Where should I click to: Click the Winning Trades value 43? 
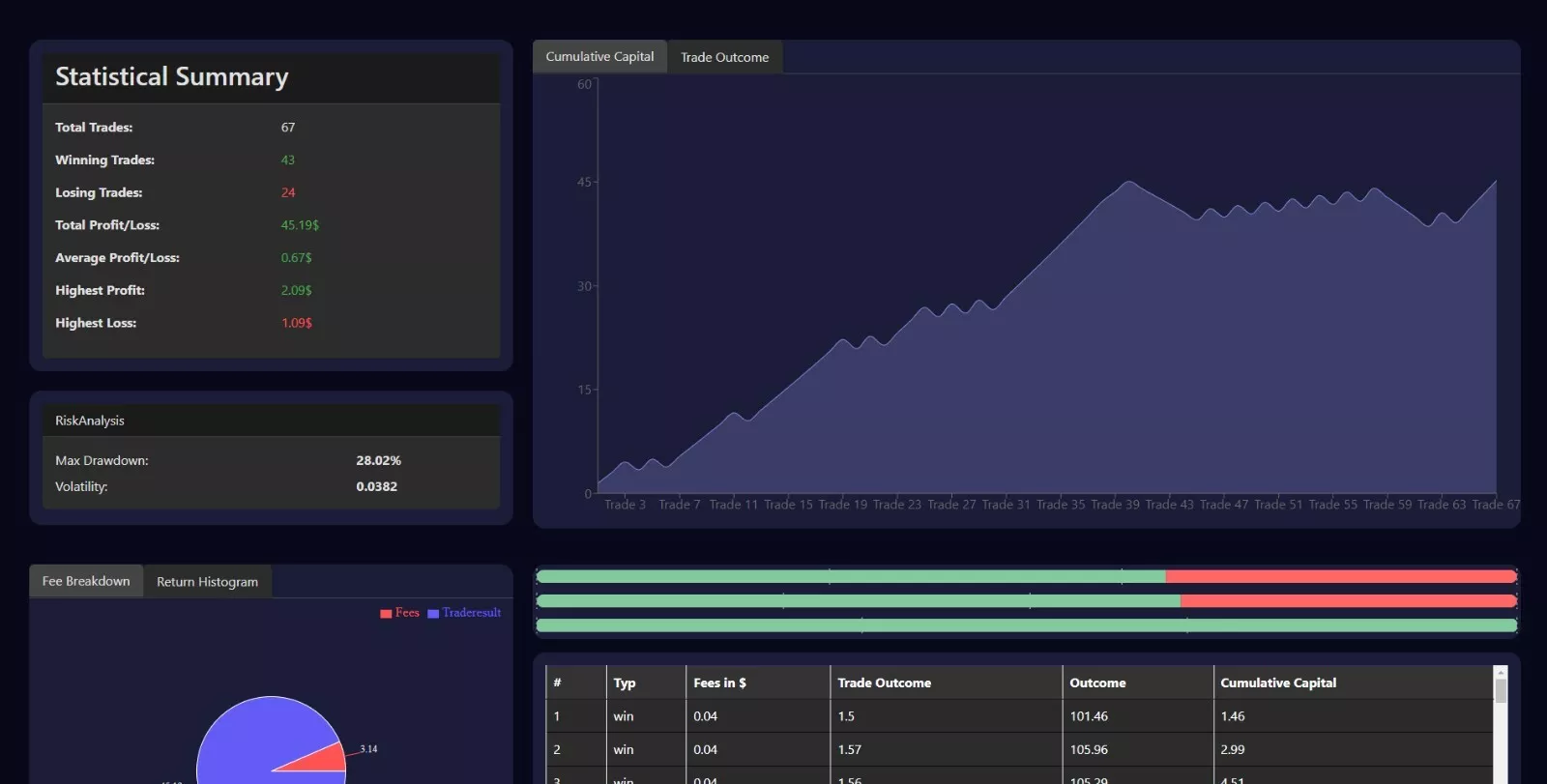[287, 160]
